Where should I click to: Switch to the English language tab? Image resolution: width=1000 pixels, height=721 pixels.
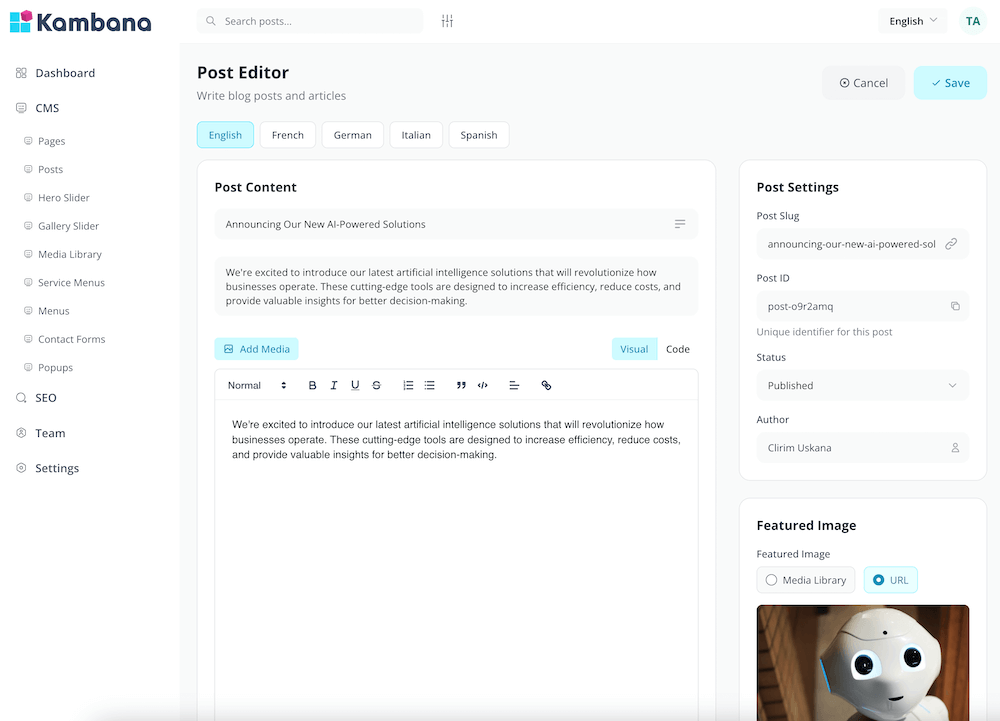coord(225,135)
